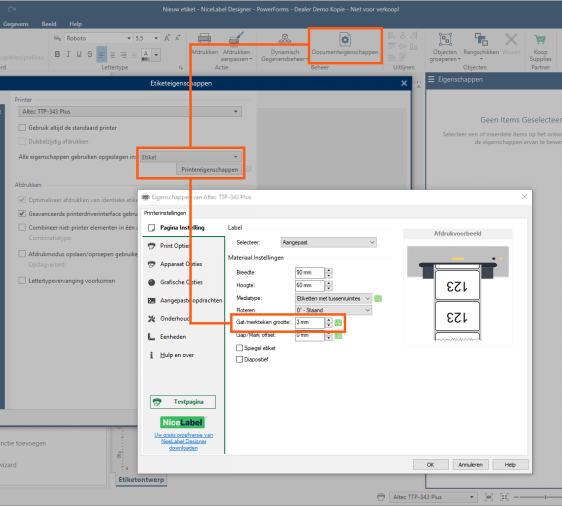Click the font color A icon
562x506 pixels.
tap(146, 54)
